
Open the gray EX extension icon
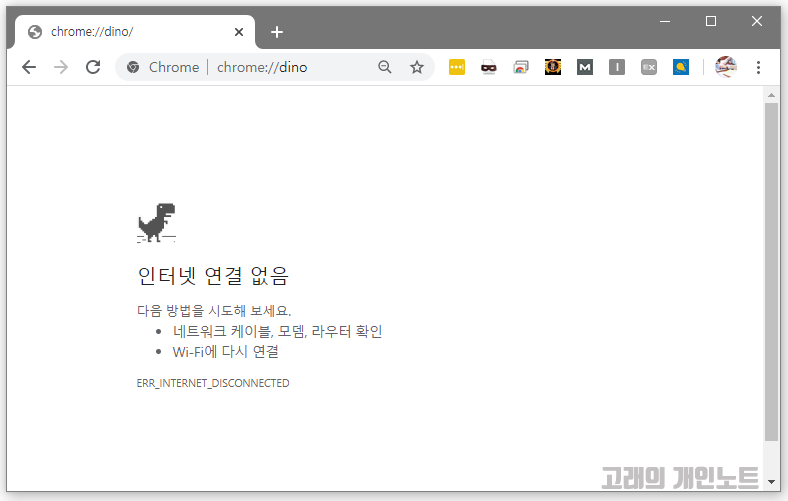click(649, 67)
